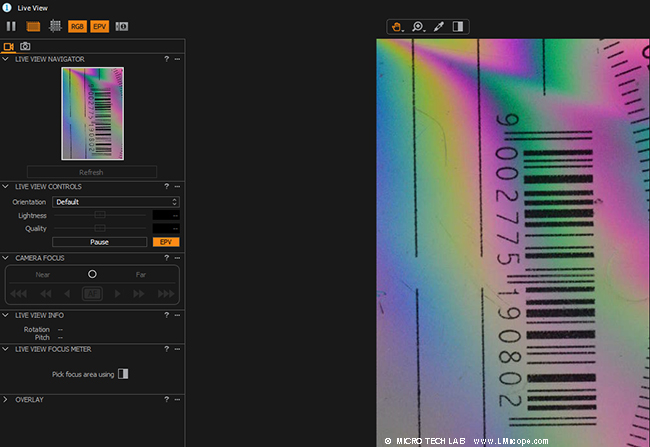Move focus nearer with double left arrows
This screenshot has height=447, width=650.
click(x=46, y=294)
